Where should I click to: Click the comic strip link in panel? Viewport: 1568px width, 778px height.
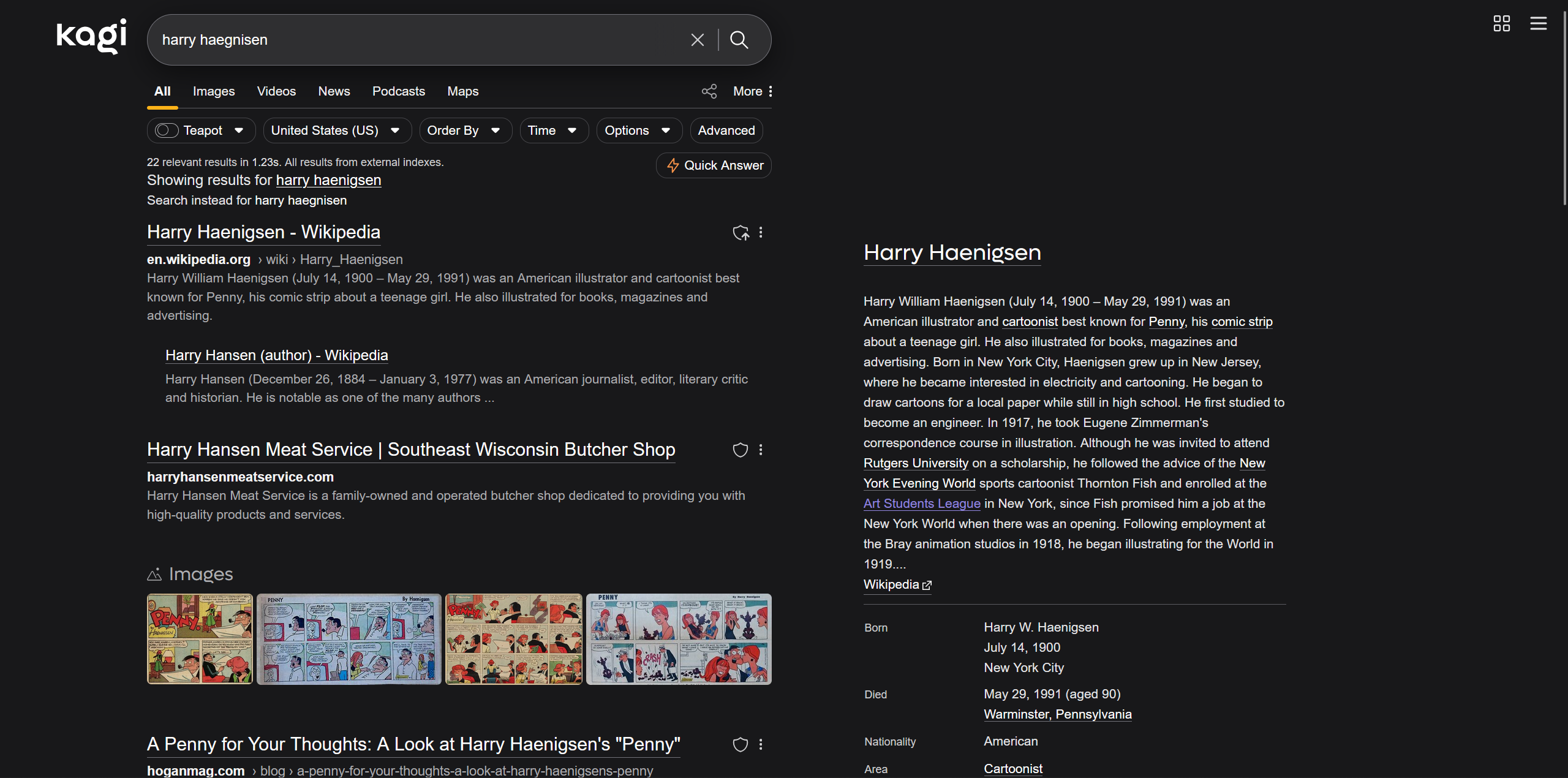coord(1242,322)
